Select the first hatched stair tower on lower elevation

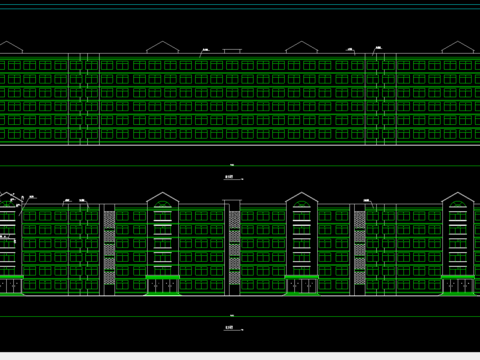coord(109,248)
